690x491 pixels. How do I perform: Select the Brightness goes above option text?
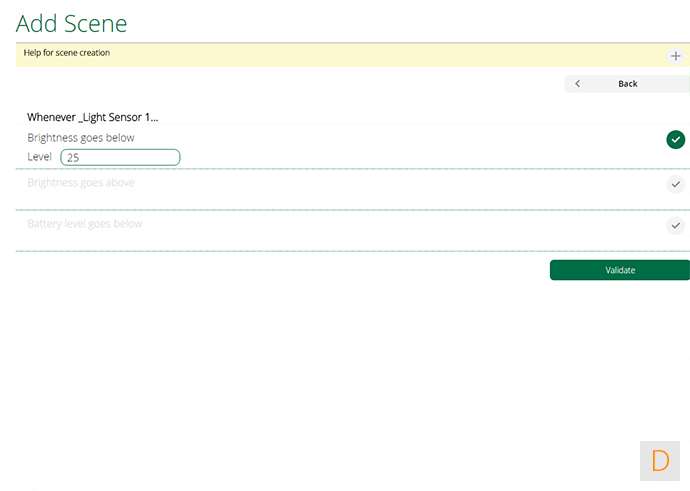pyautogui.click(x=80, y=183)
